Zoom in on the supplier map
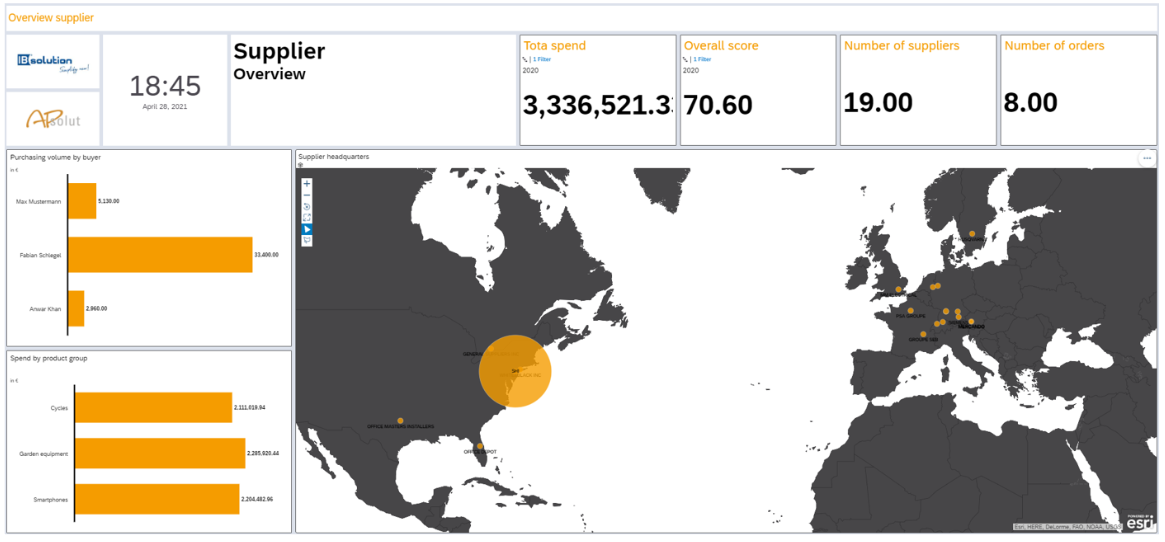Image resolution: width=1165 pixels, height=542 pixels. pyautogui.click(x=307, y=184)
